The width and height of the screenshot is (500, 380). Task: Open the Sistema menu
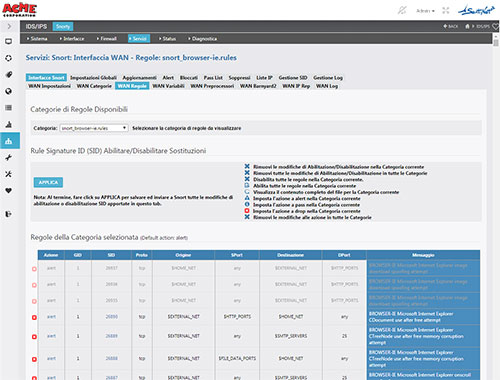tap(37, 39)
